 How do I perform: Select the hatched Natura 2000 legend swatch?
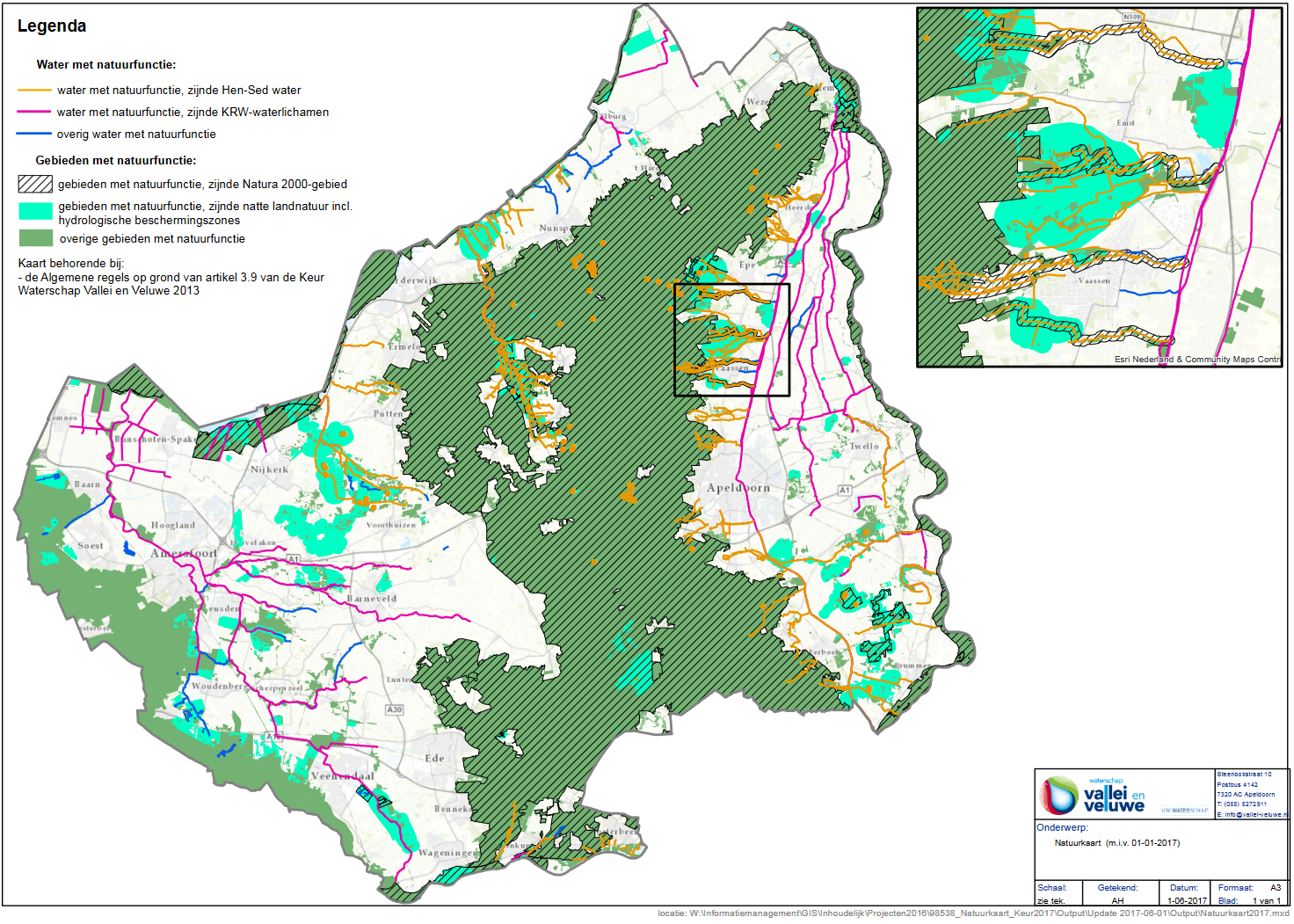[x=35, y=184]
